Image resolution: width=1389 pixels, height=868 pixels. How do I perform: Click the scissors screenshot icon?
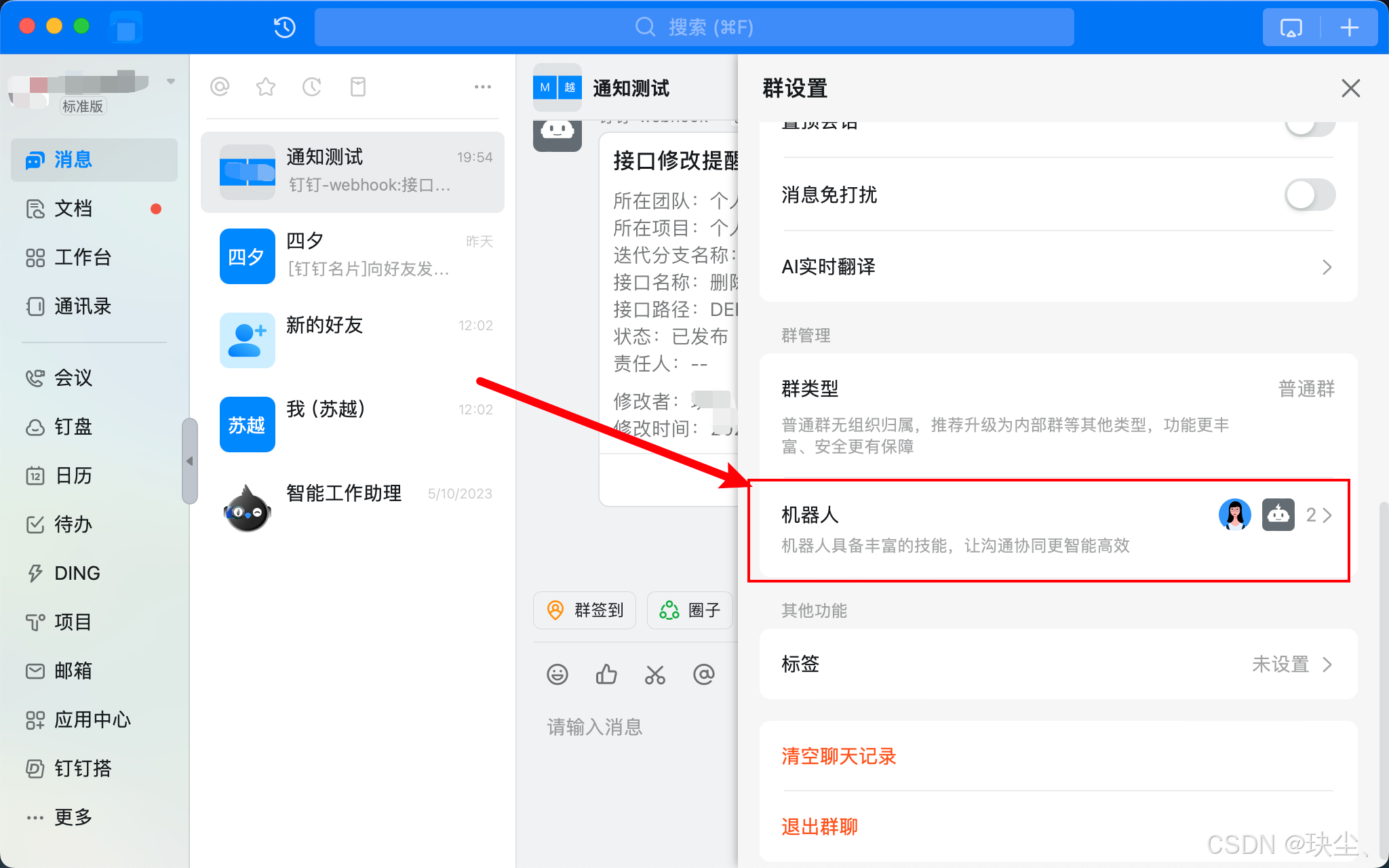[655, 675]
